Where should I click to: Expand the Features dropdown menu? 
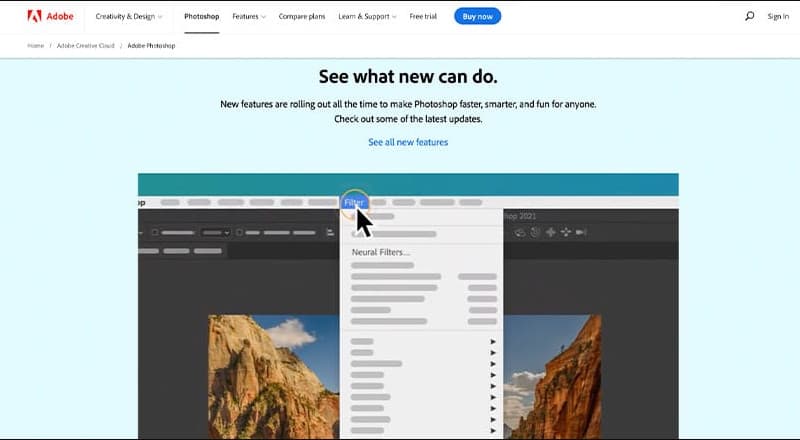tap(249, 16)
